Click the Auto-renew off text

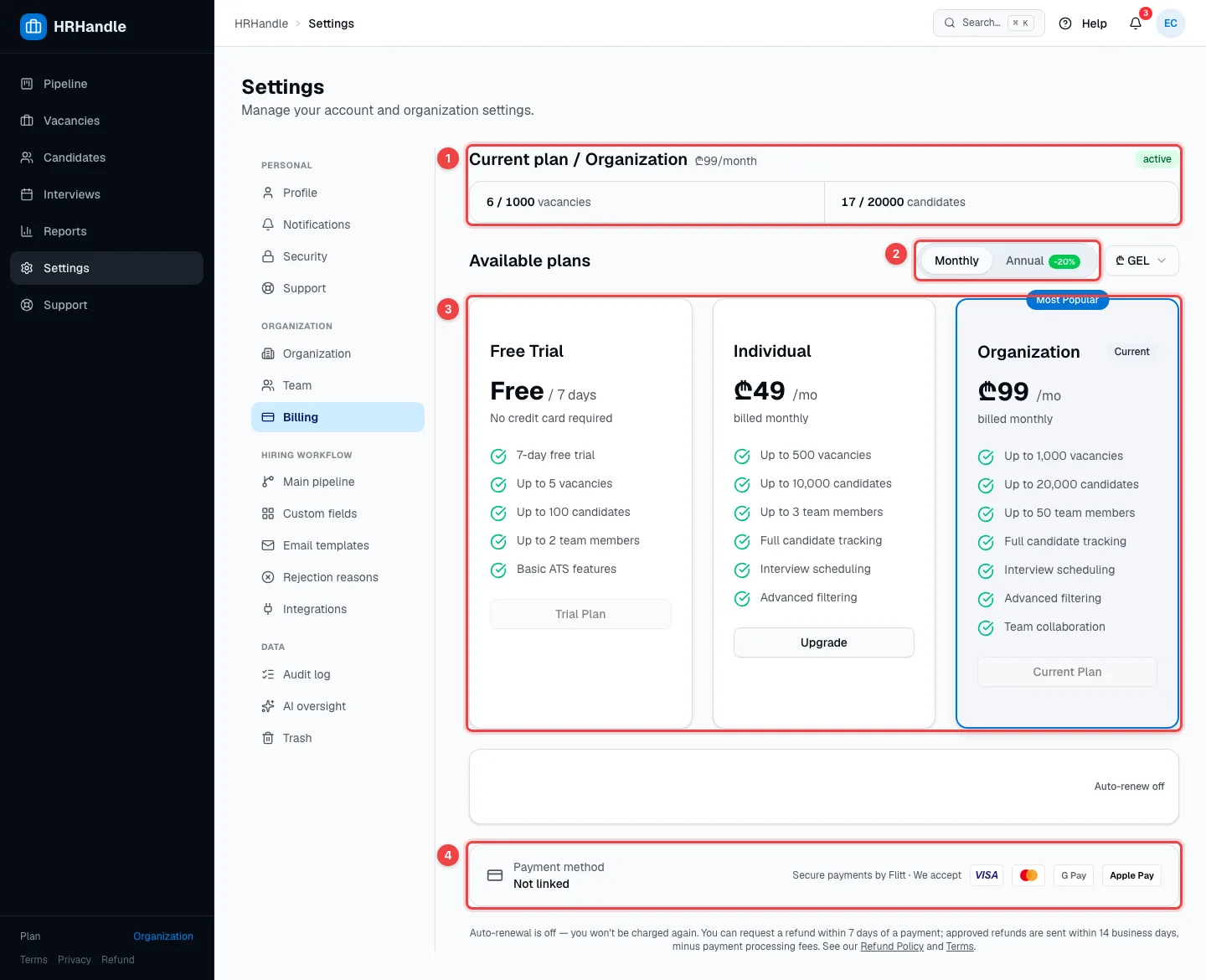point(1129,787)
